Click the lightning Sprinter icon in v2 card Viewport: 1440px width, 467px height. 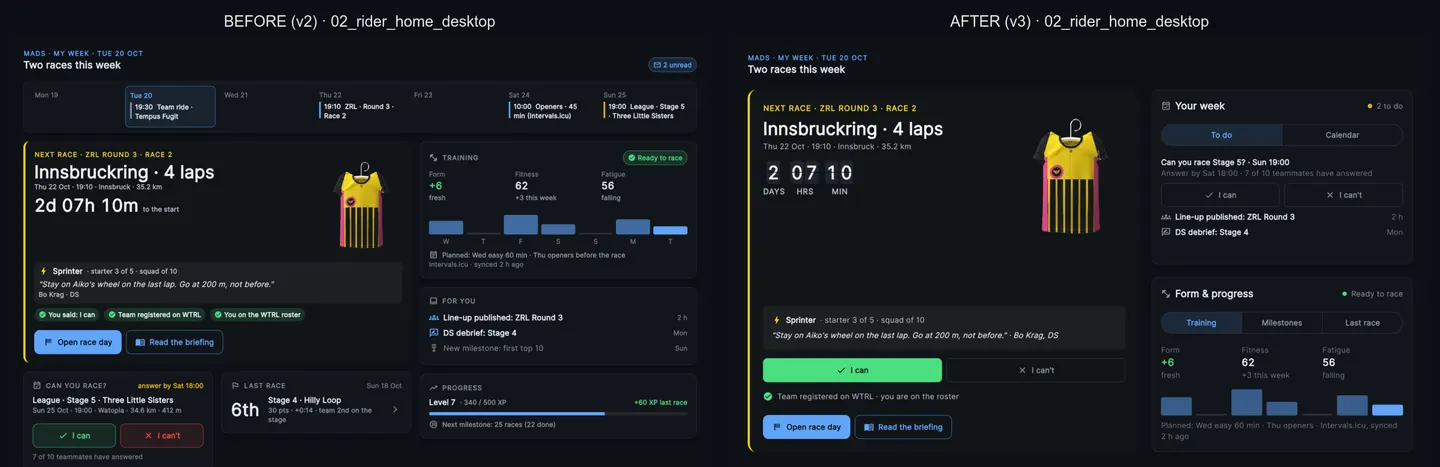click(x=44, y=271)
